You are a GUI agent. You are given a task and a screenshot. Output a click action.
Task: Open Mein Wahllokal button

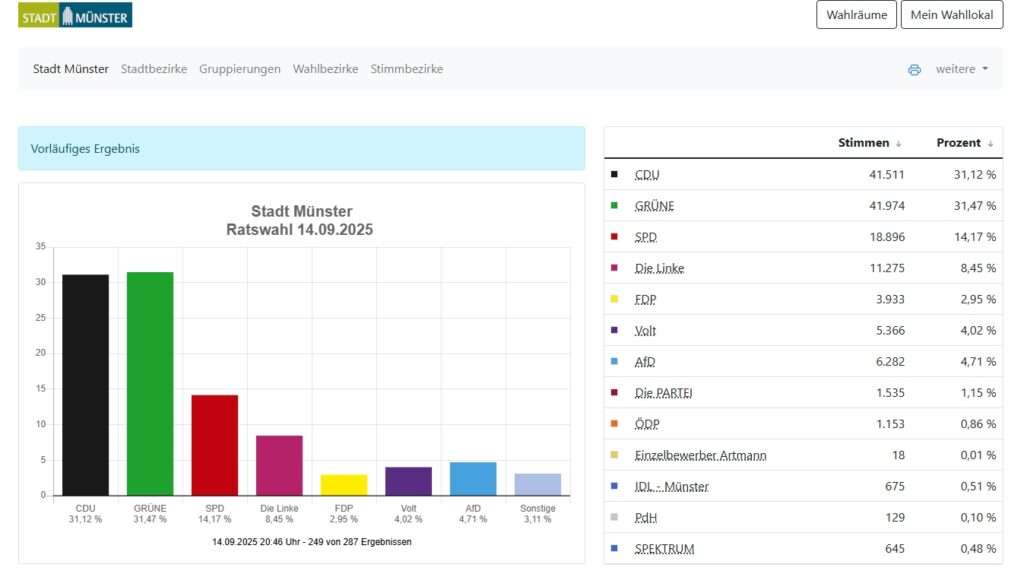point(951,15)
